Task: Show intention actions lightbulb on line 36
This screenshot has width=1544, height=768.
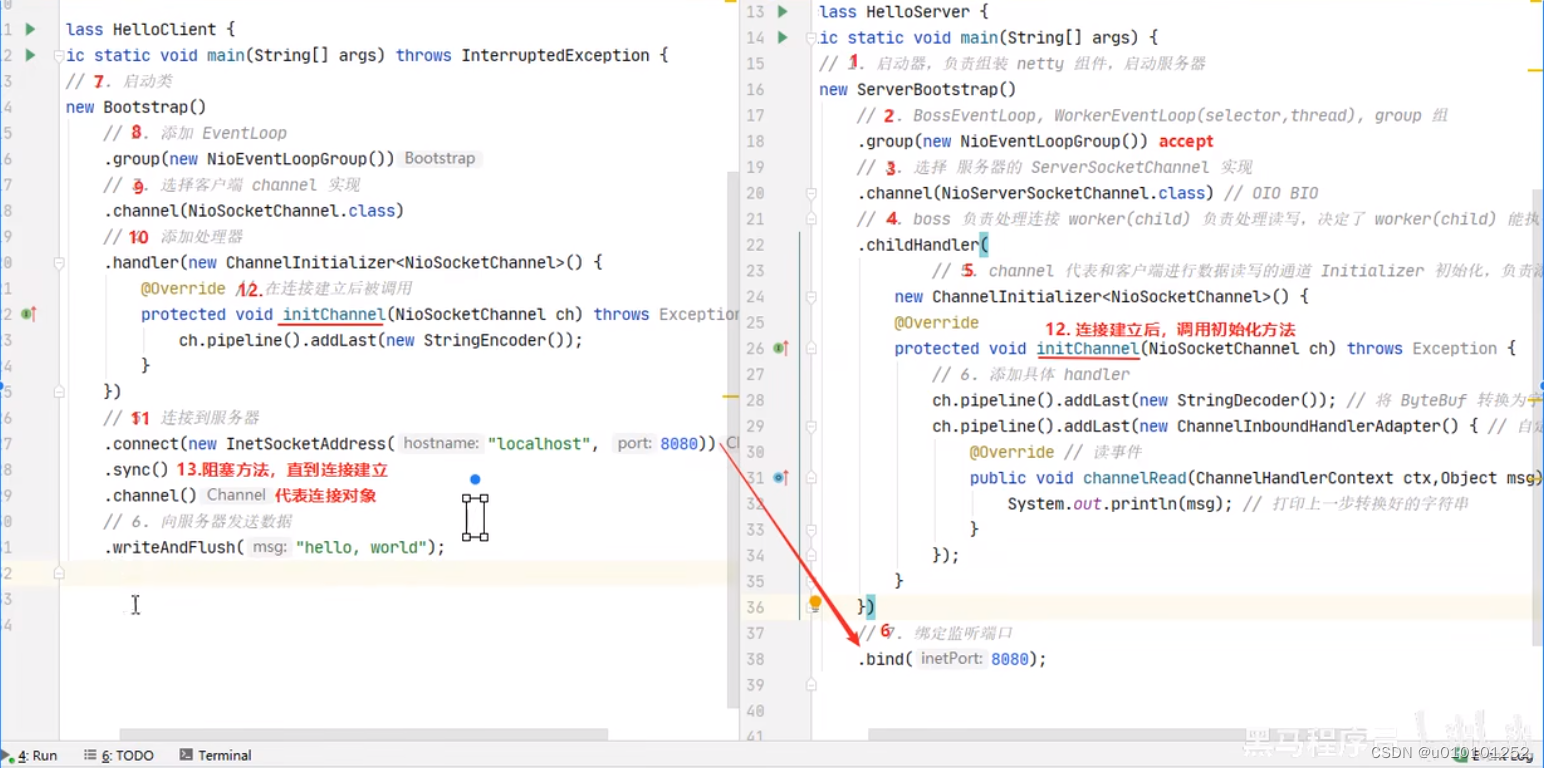Action: (x=815, y=603)
